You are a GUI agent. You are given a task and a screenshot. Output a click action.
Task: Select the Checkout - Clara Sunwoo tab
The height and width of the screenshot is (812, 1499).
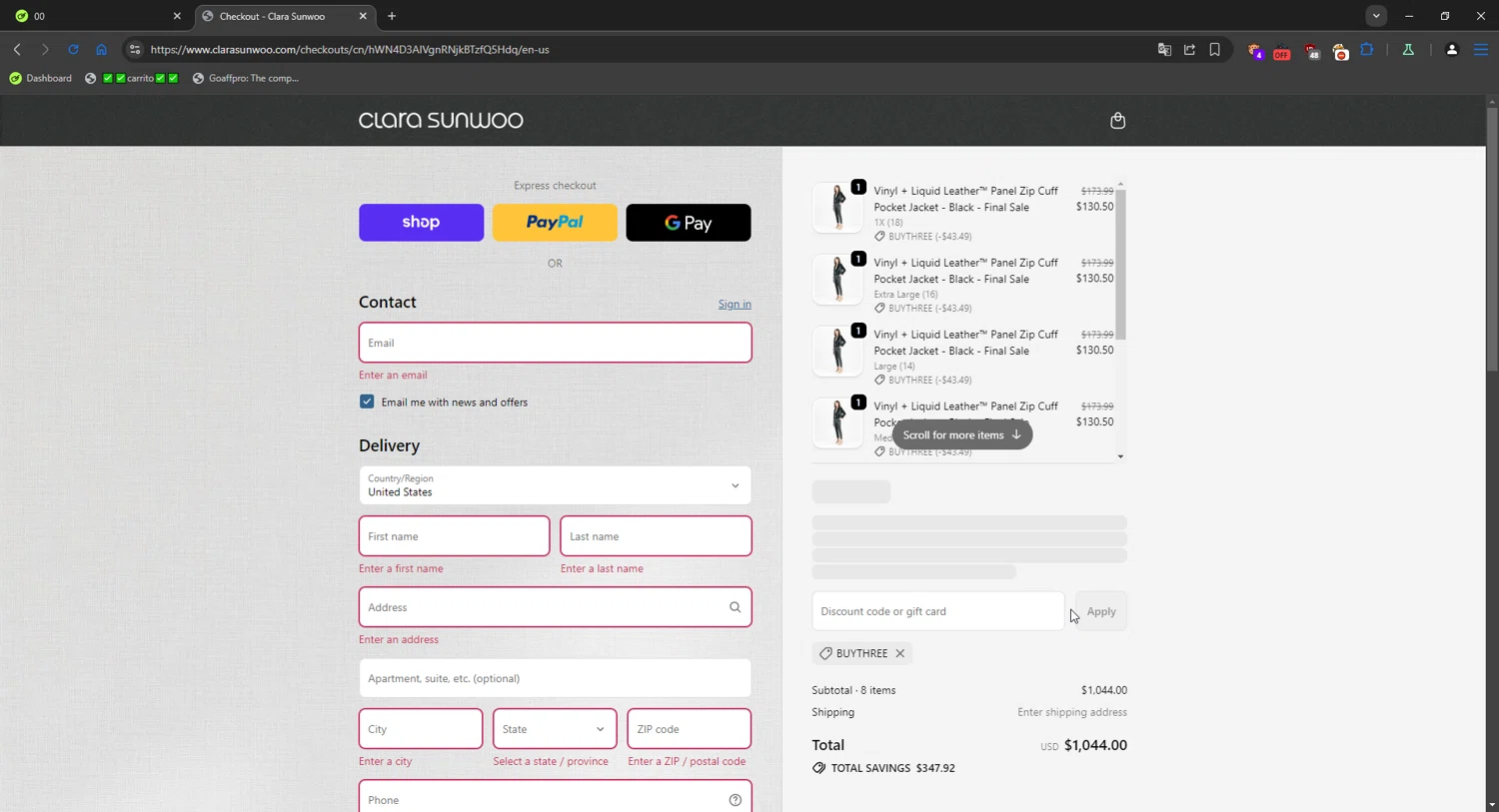coord(284,16)
